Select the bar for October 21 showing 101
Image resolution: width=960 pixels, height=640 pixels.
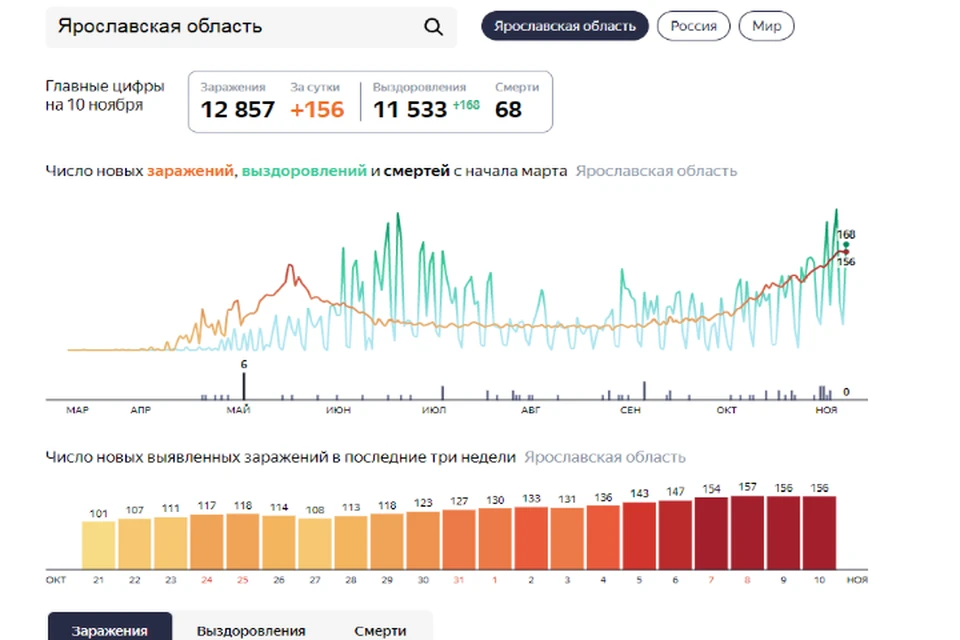pos(99,545)
